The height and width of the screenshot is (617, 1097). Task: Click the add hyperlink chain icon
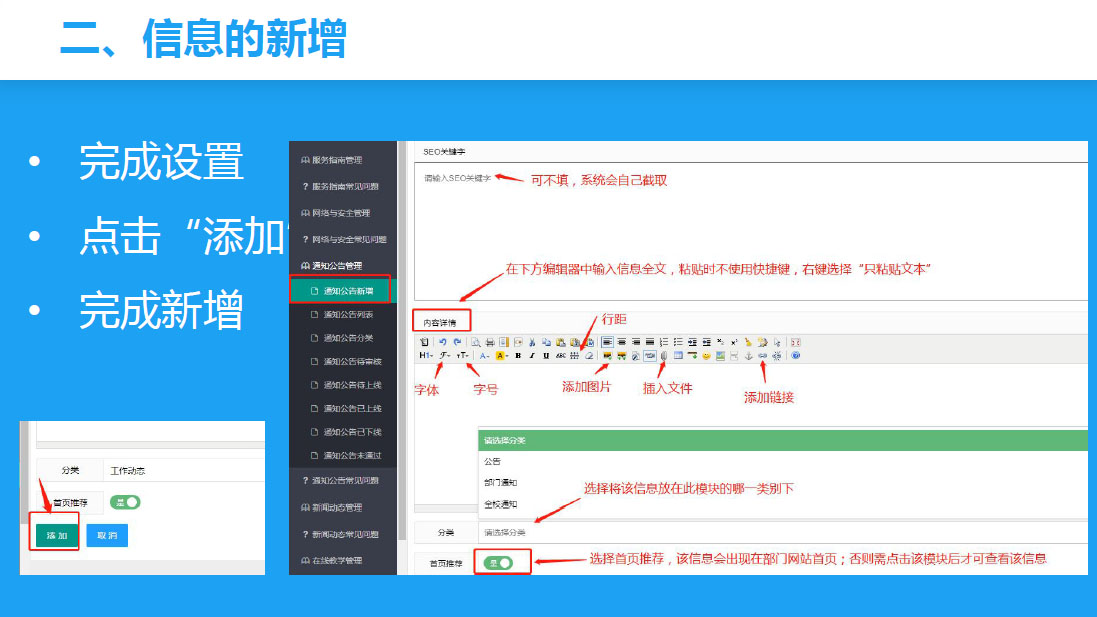coord(762,355)
